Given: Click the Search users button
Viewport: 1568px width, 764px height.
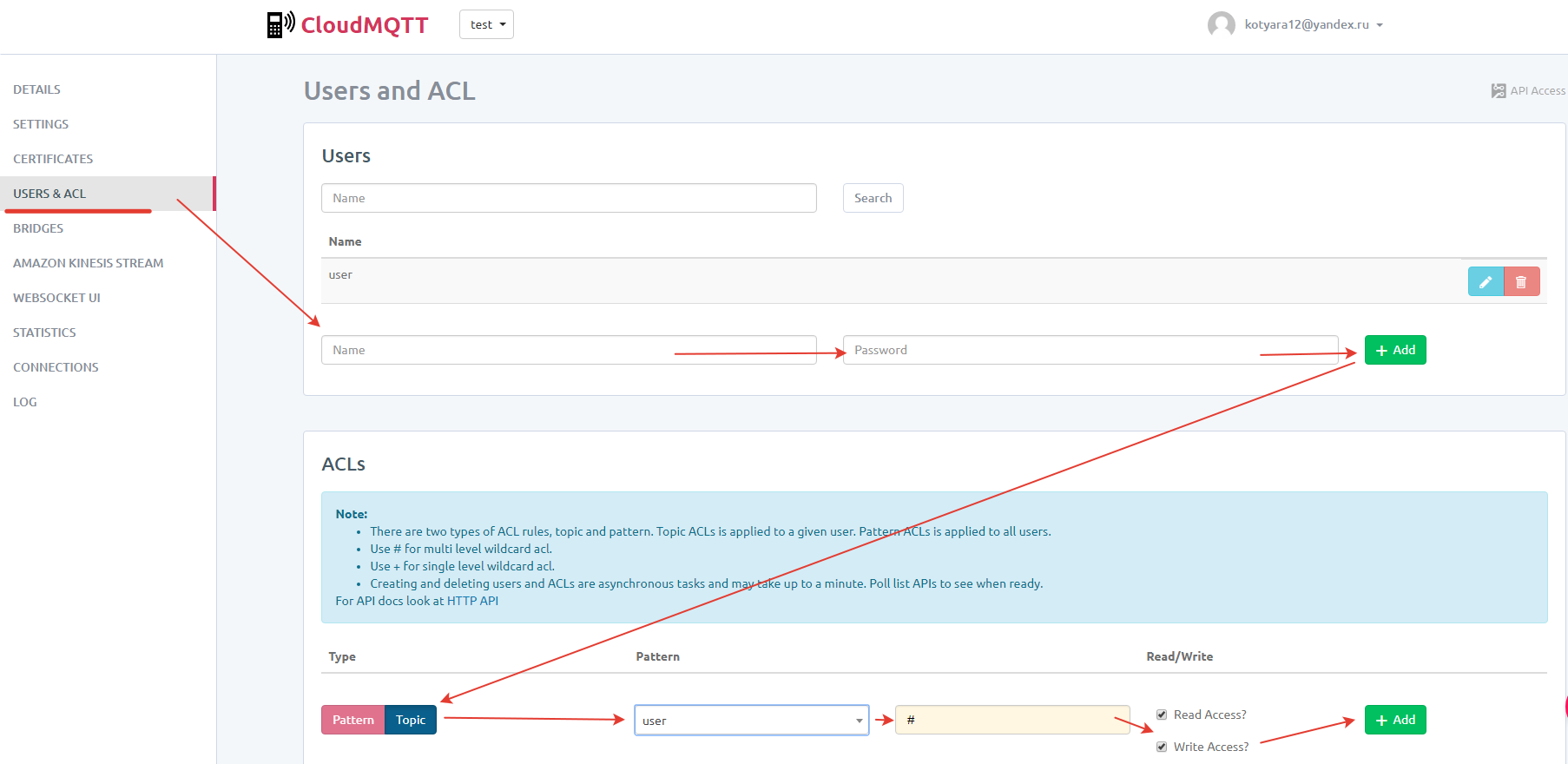Looking at the screenshot, I should (x=873, y=198).
